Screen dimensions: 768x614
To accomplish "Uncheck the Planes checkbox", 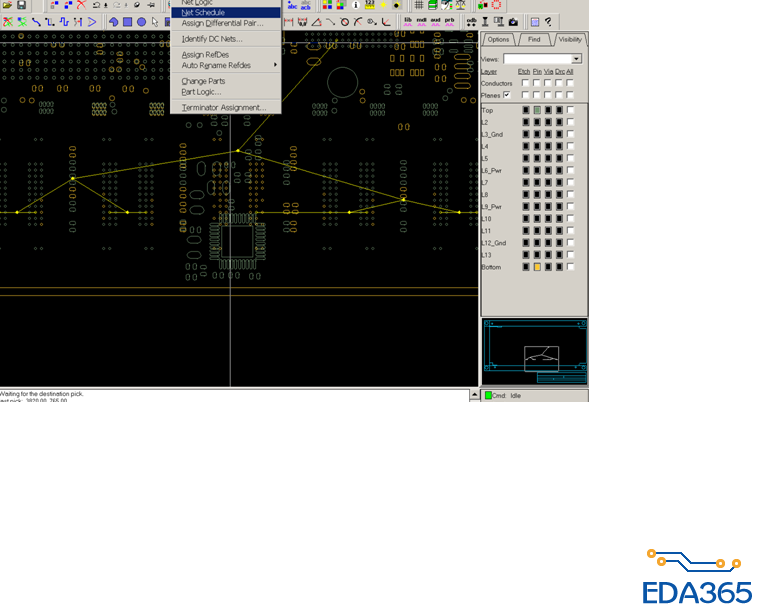I will pos(507,95).
